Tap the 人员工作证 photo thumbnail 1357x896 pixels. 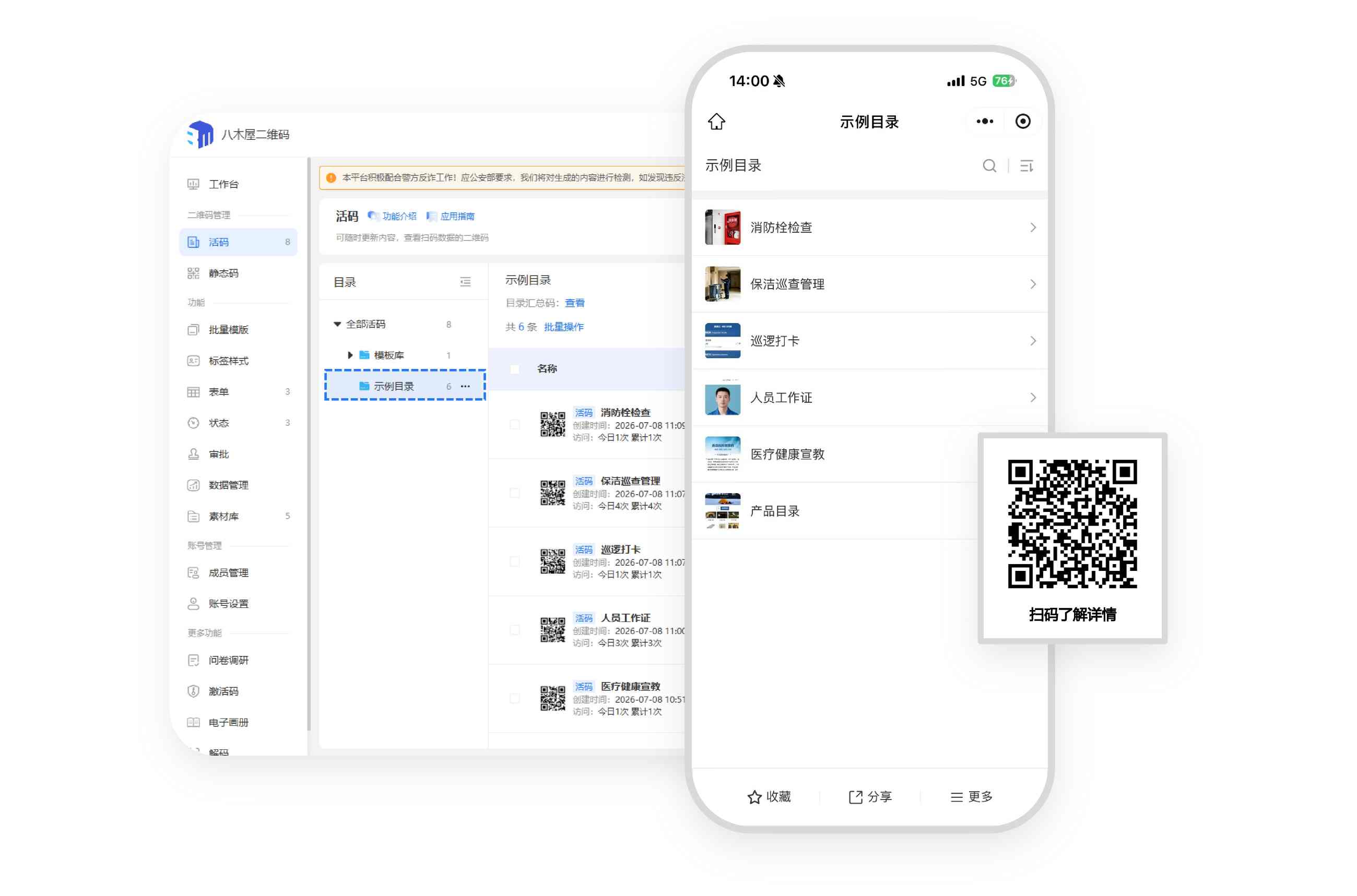pyautogui.click(x=723, y=397)
